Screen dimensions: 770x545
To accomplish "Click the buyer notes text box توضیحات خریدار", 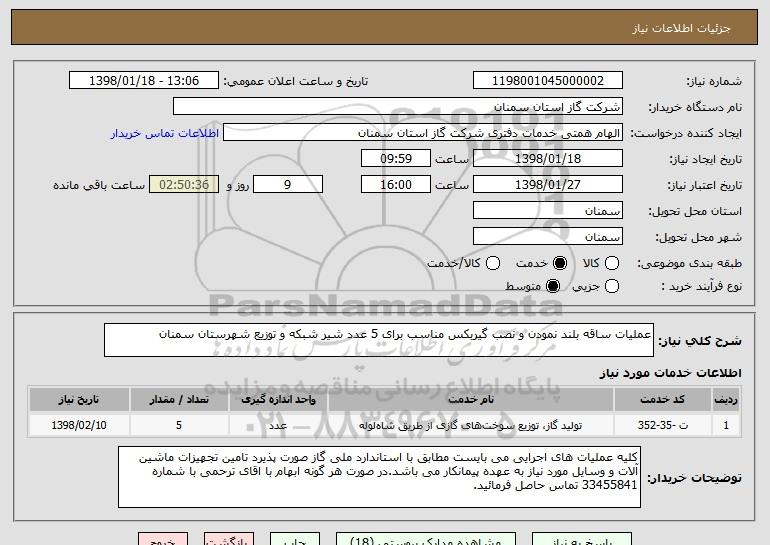I will (379, 477).
